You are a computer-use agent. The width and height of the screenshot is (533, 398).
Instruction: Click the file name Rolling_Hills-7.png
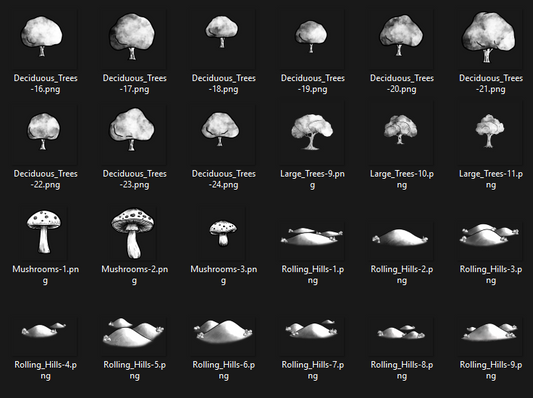tap(313, 370)
